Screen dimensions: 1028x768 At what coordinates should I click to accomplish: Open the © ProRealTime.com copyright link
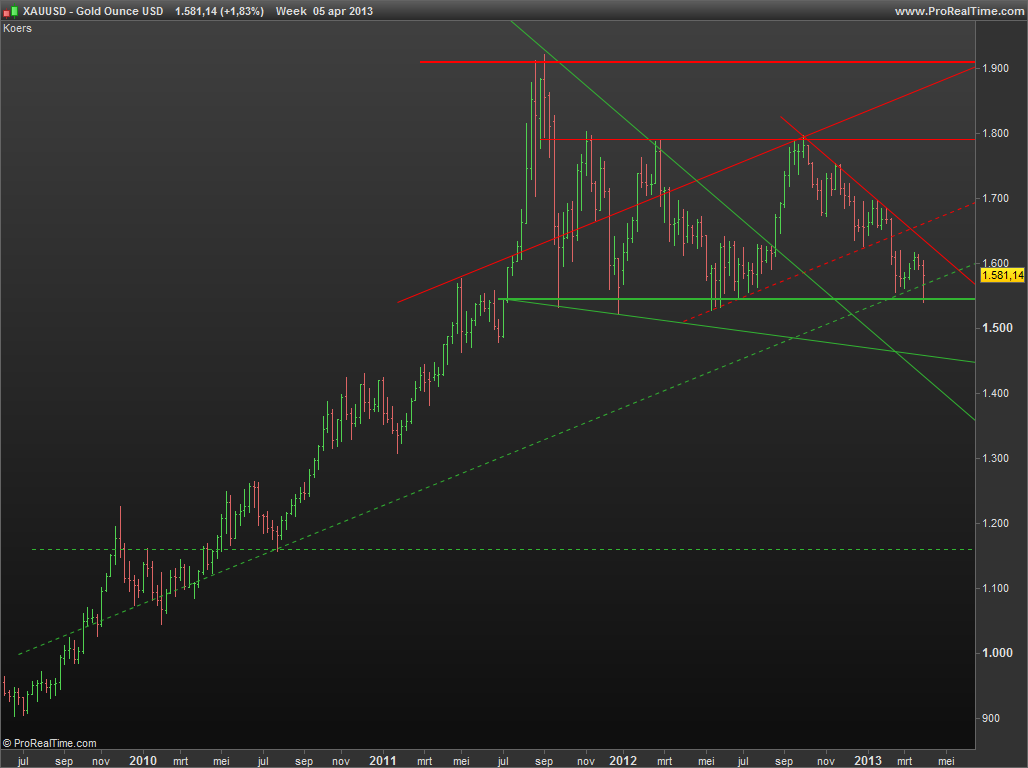pyautogui.click(x=50, y=743)
